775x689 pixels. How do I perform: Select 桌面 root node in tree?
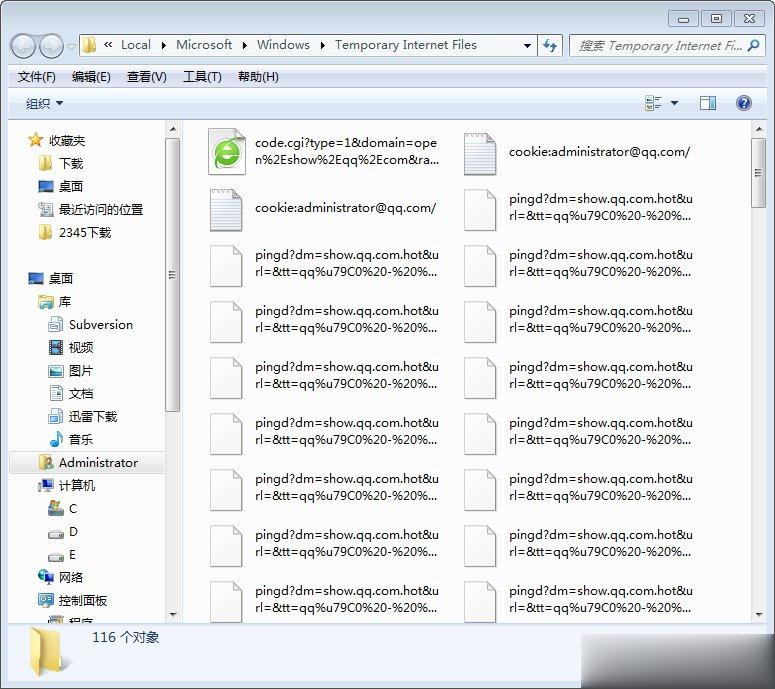click(x=51, y=278)
